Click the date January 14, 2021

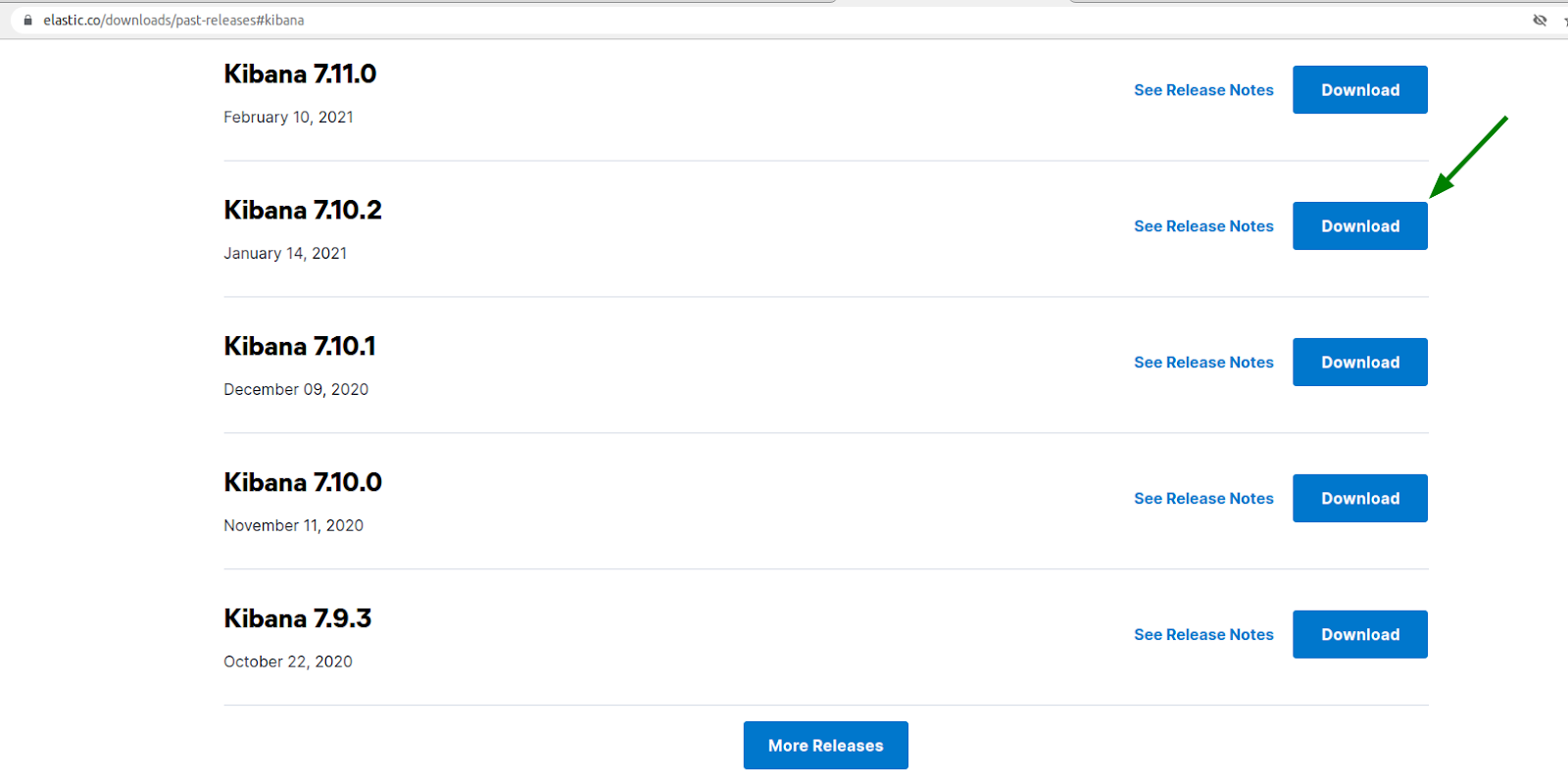[x=285, y=254]
